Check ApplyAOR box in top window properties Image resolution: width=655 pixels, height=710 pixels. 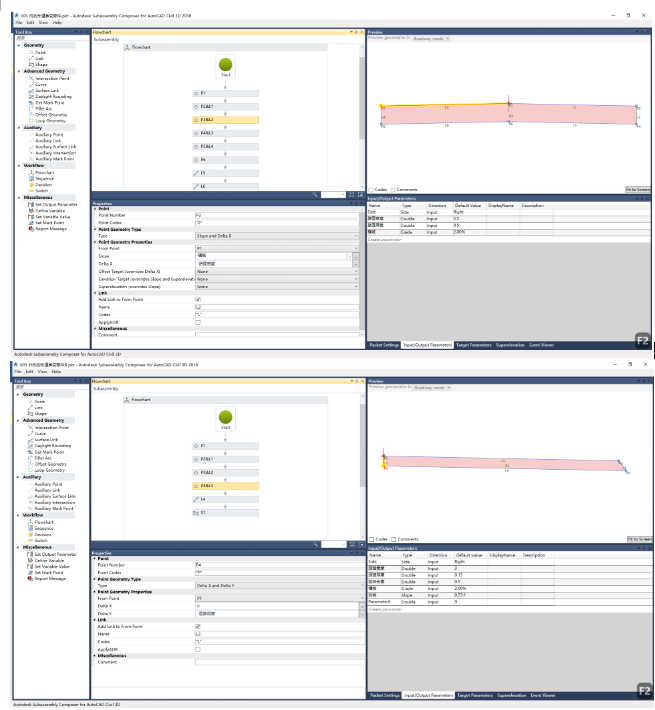coord(198,322)
